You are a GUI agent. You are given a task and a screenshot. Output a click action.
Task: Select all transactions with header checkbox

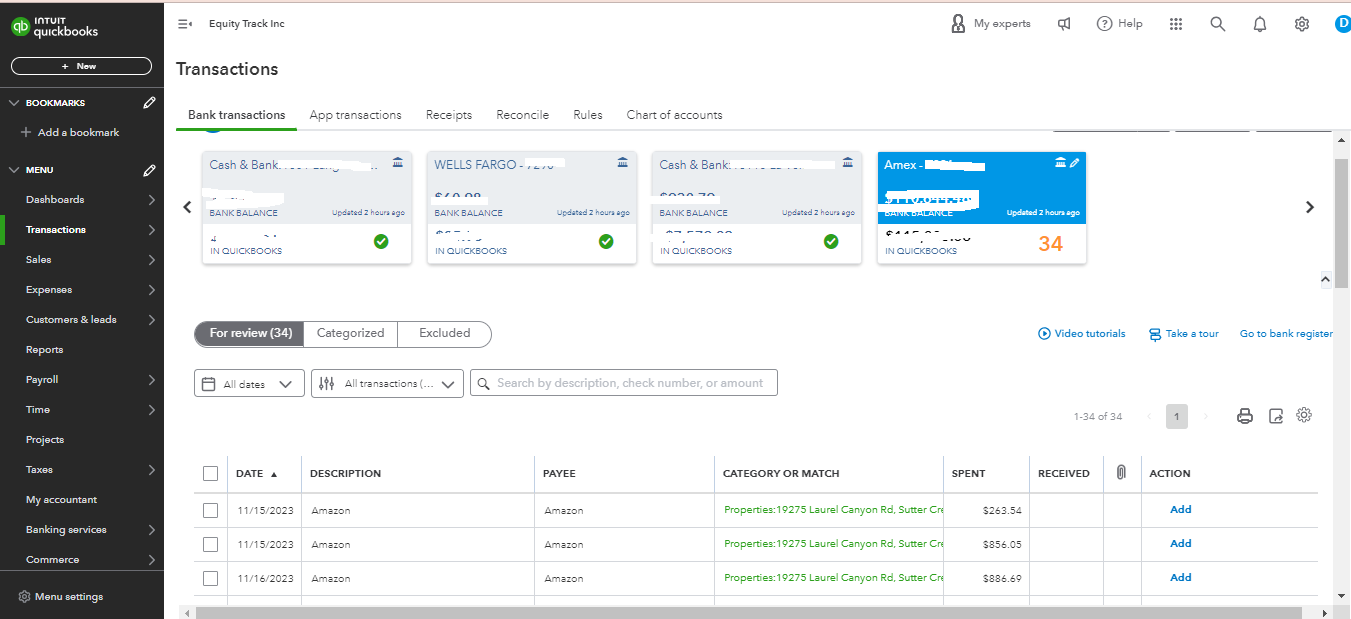[x=210, y=474]
